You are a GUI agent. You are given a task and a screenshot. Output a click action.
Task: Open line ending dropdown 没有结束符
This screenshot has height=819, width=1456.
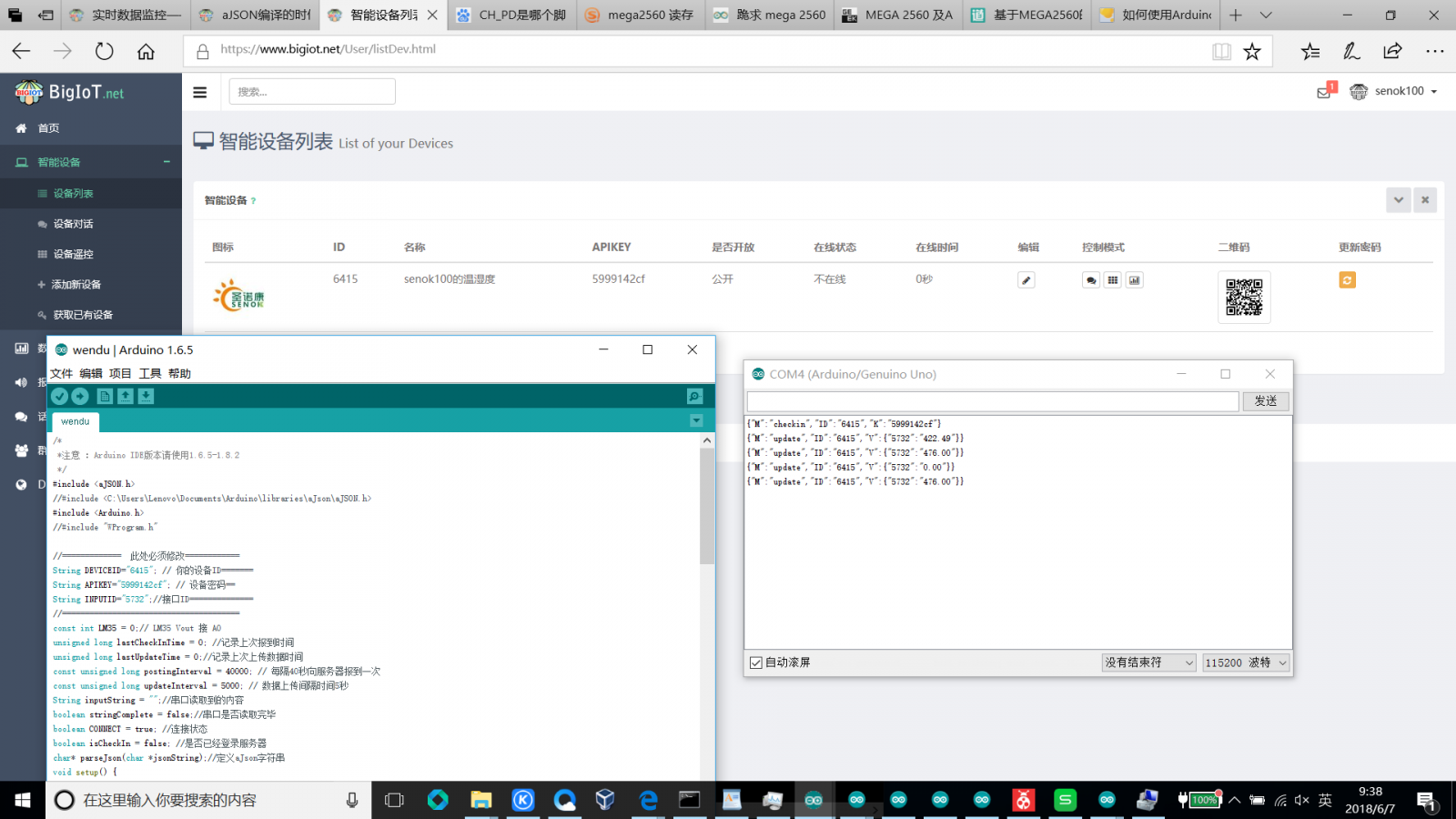coord(1148,662)
